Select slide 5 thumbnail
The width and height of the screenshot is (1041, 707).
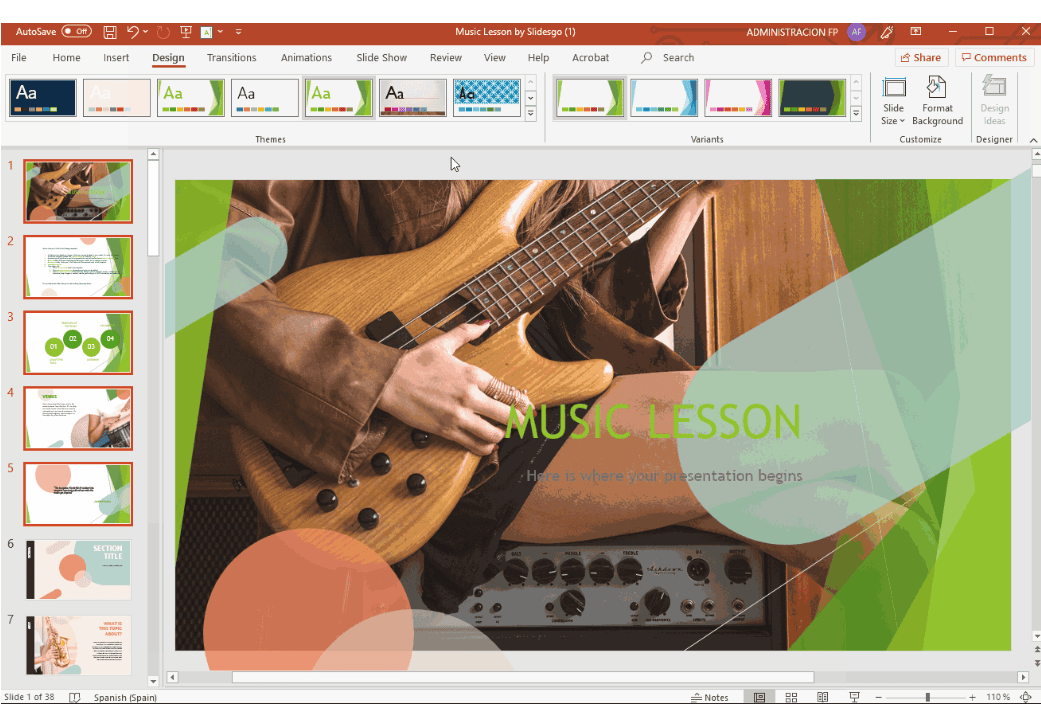click(x=78, y=494)
